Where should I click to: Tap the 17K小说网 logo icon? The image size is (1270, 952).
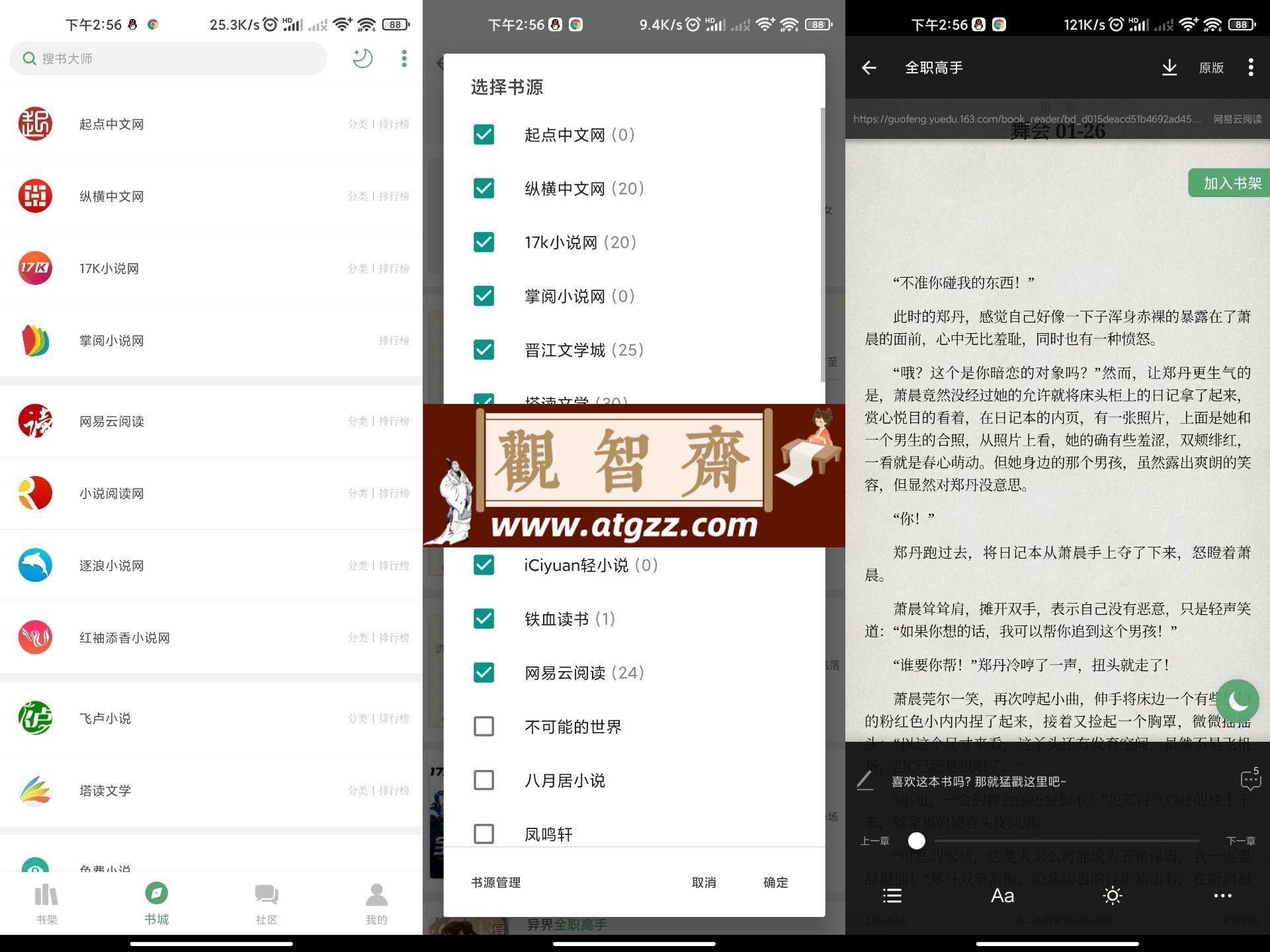[x=35, y=268]
